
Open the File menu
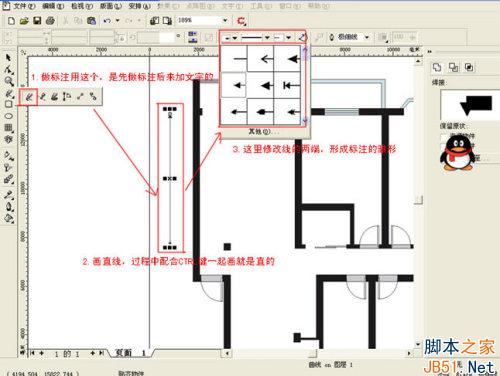click(24, 6)
